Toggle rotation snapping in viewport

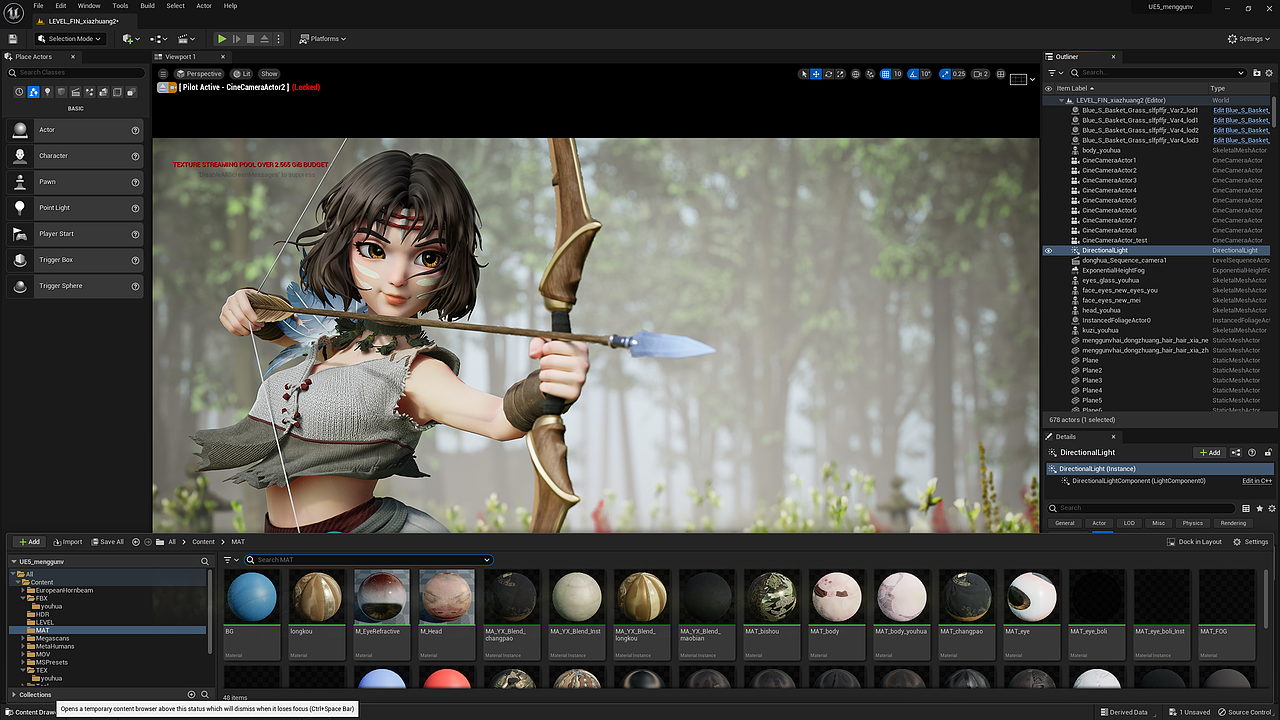pos(912,74)
